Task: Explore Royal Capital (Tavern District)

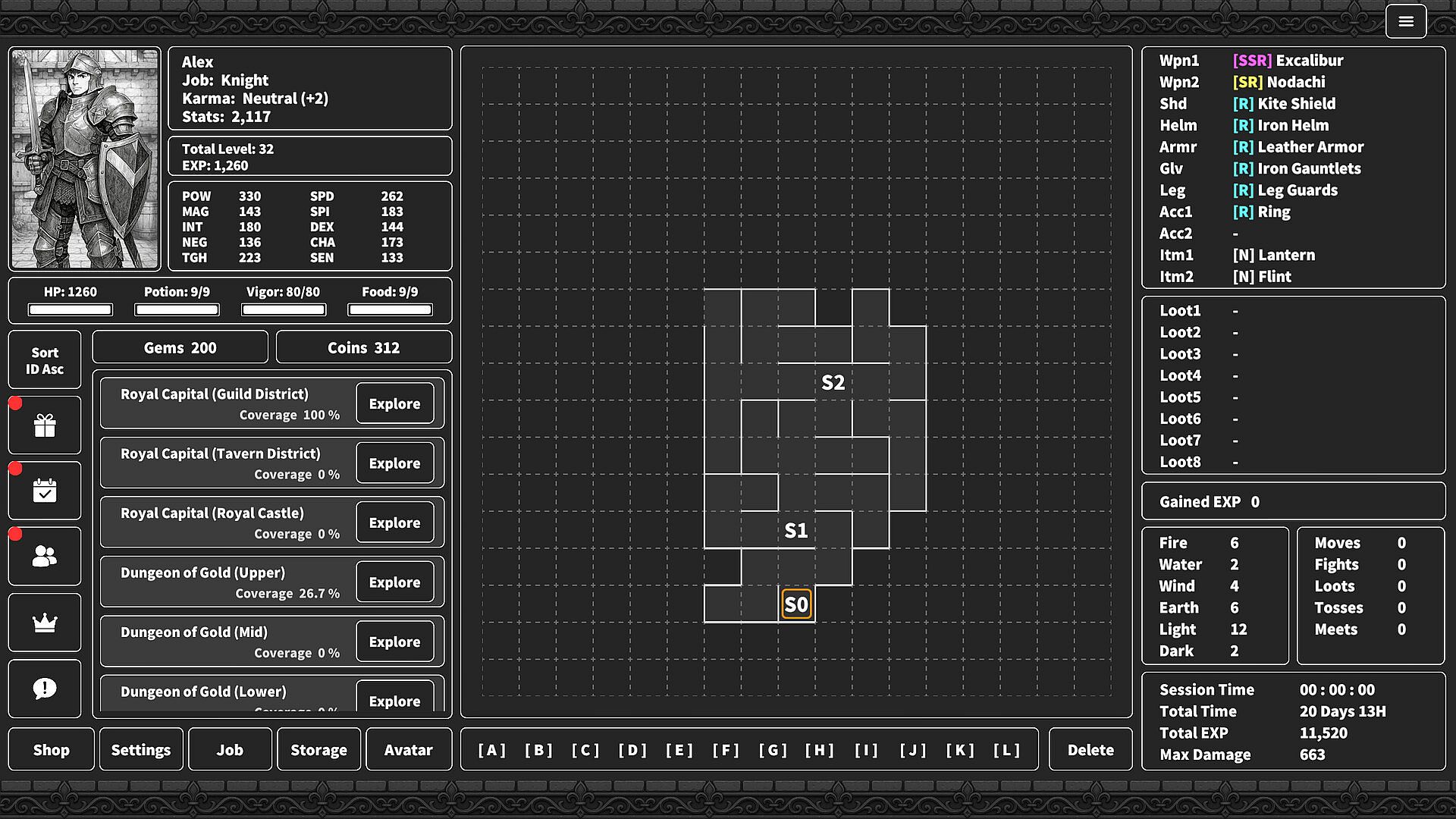Action: point(394,463)
